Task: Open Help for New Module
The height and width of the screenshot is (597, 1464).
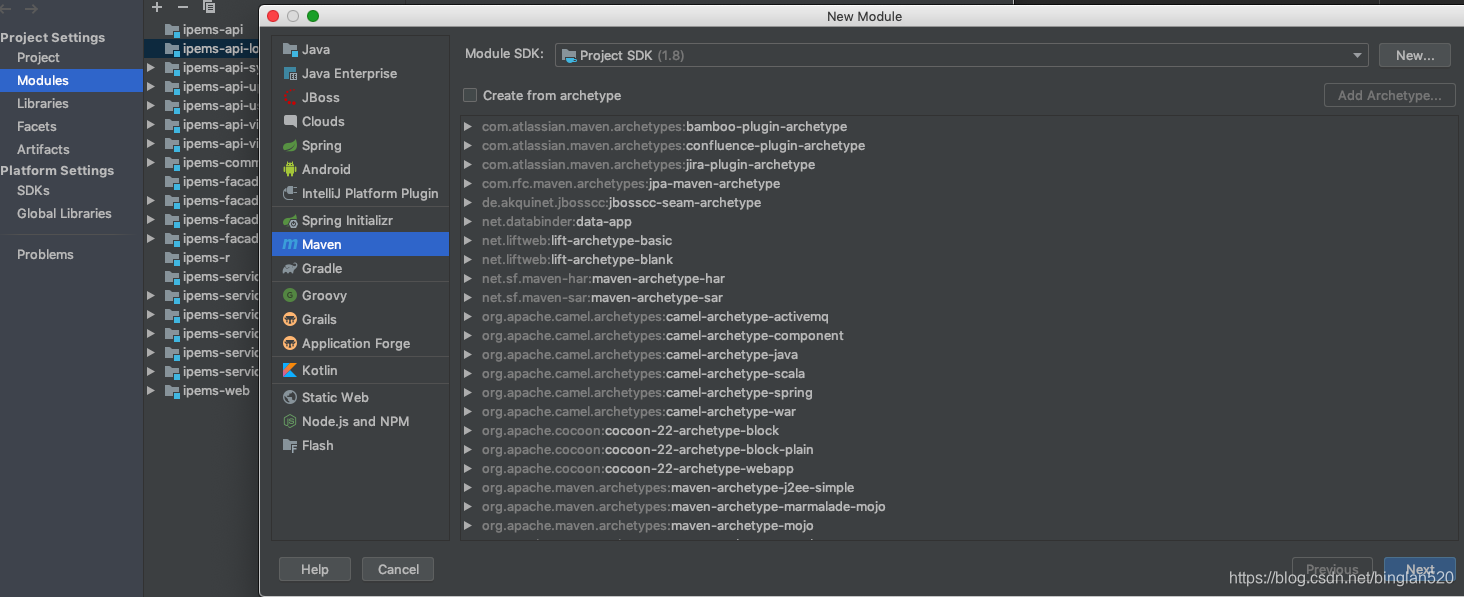Action: 315,569
